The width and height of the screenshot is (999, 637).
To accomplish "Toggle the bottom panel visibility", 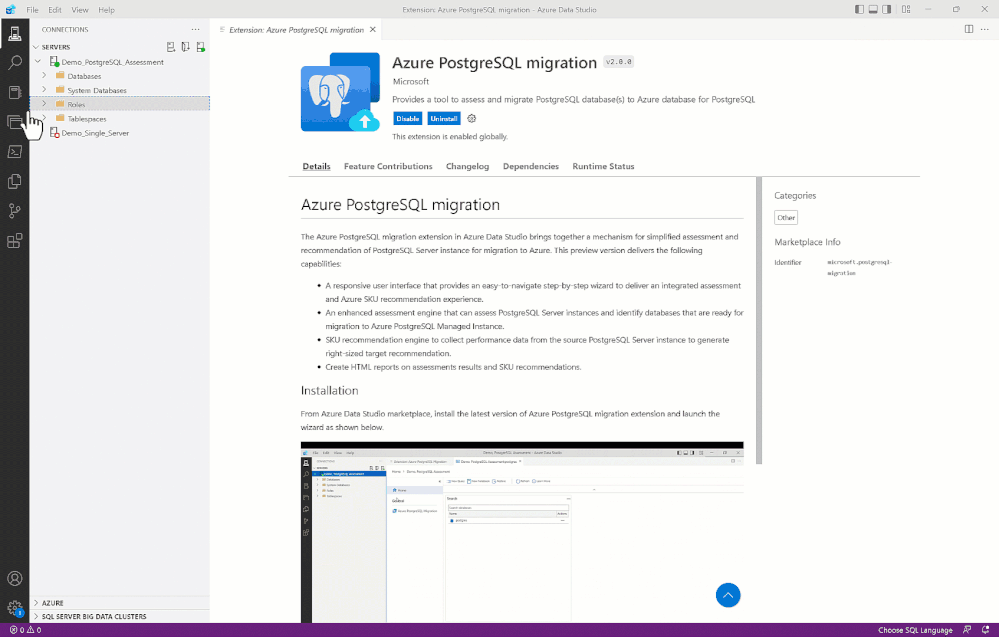I will click(x=873, y=10).
